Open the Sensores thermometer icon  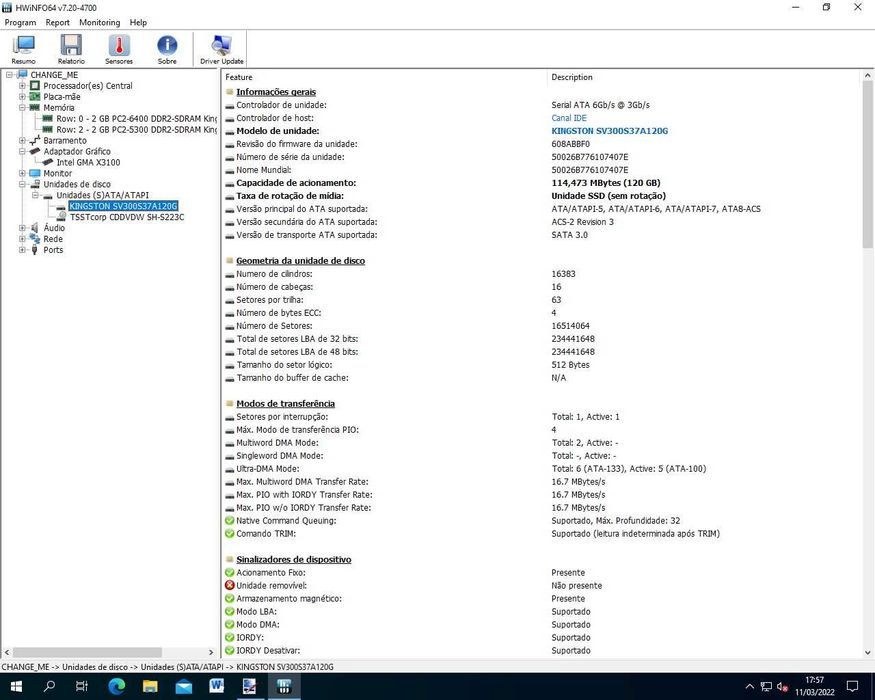point(119,49)
